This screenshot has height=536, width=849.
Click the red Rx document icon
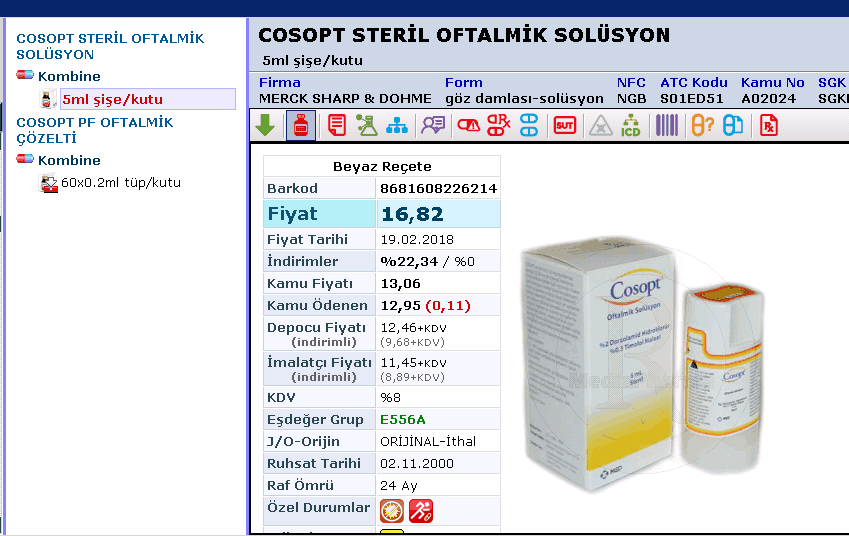[769, 126]
